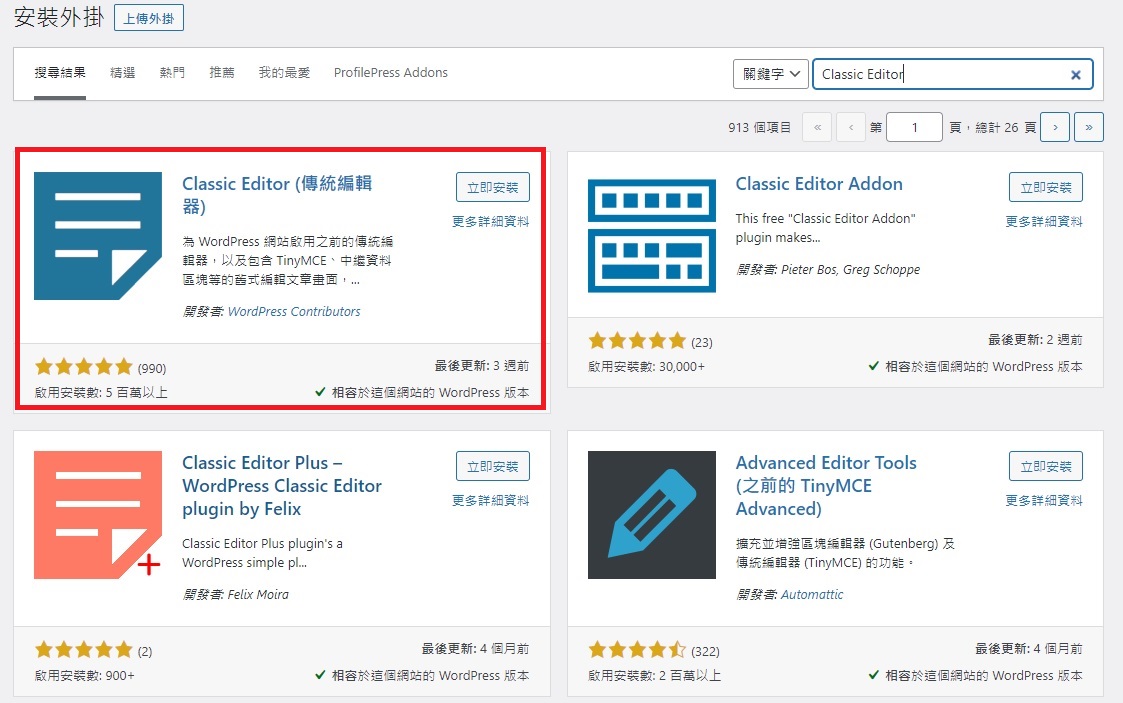Clear the search field with the X icon
1123x703 pixels.
pos(1075,74)
